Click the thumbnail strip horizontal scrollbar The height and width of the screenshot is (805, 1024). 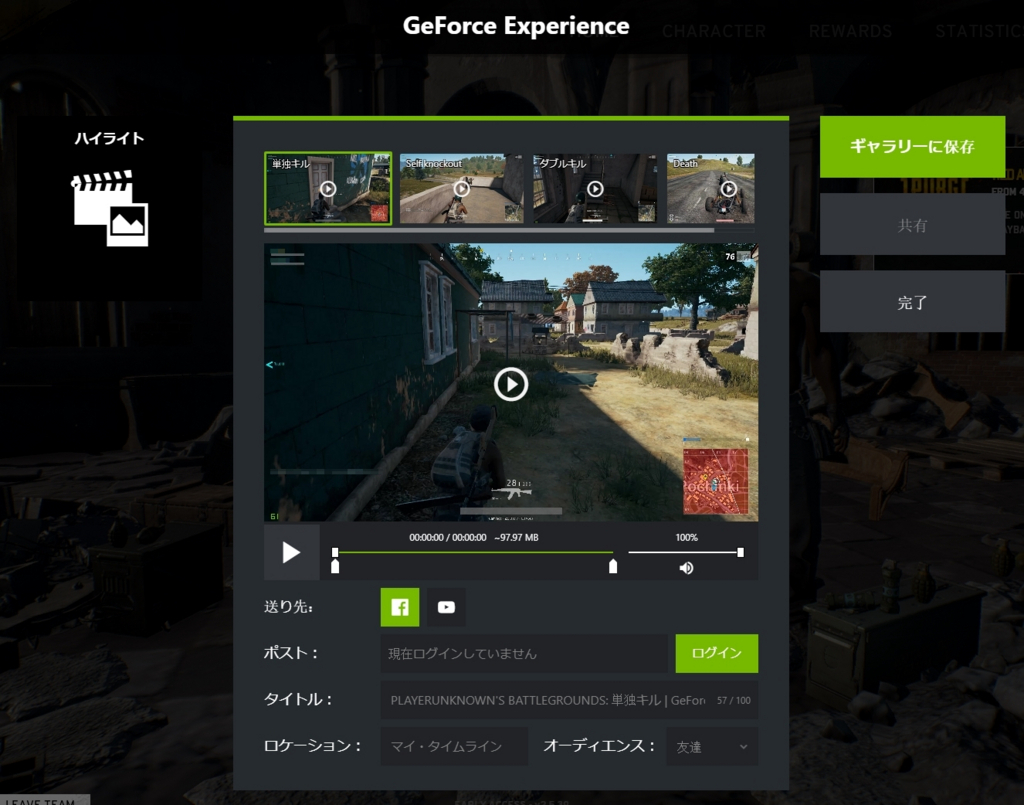(489, 230)
